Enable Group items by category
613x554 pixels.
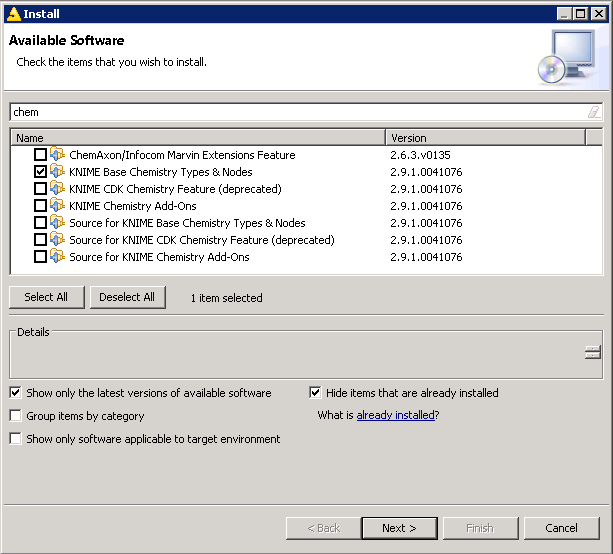(x=16, y=416)
